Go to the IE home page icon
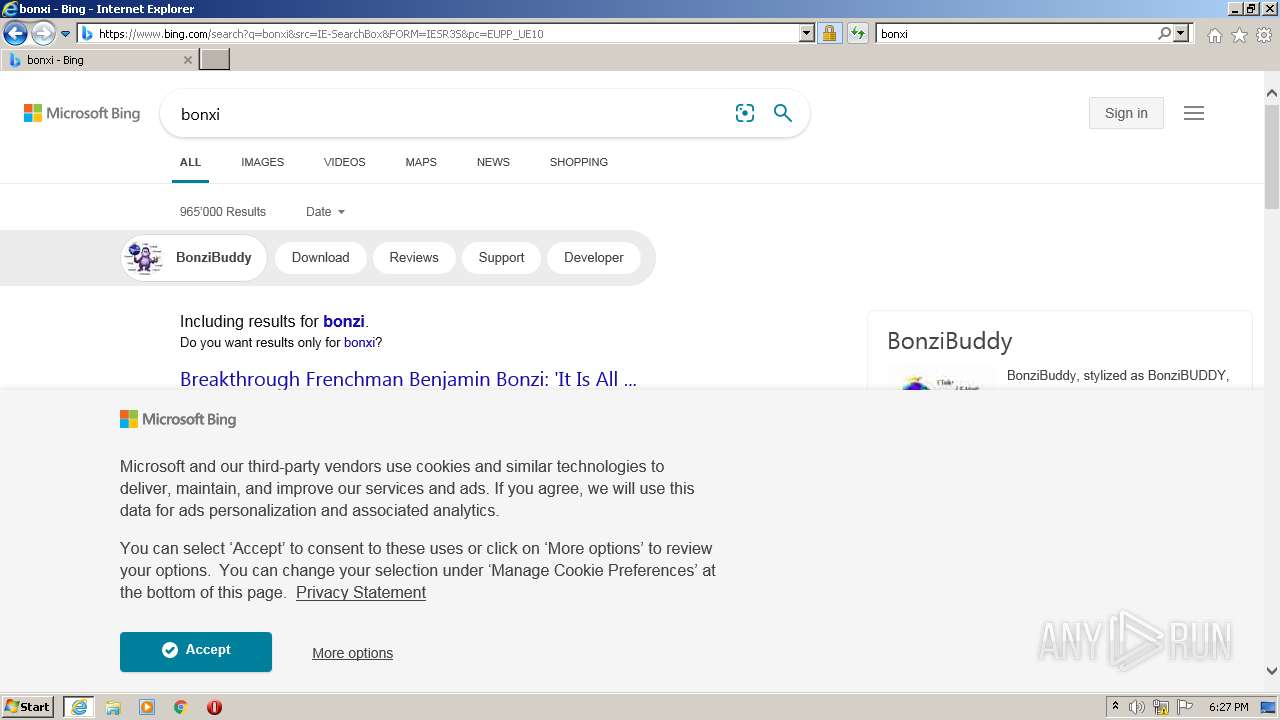 [1214, 35]
